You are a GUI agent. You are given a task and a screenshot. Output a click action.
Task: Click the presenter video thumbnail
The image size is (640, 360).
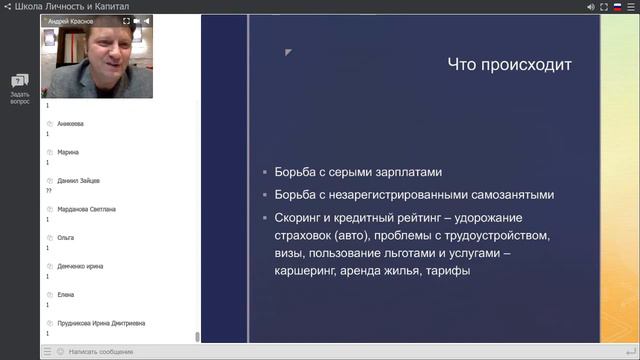point(97,56)
